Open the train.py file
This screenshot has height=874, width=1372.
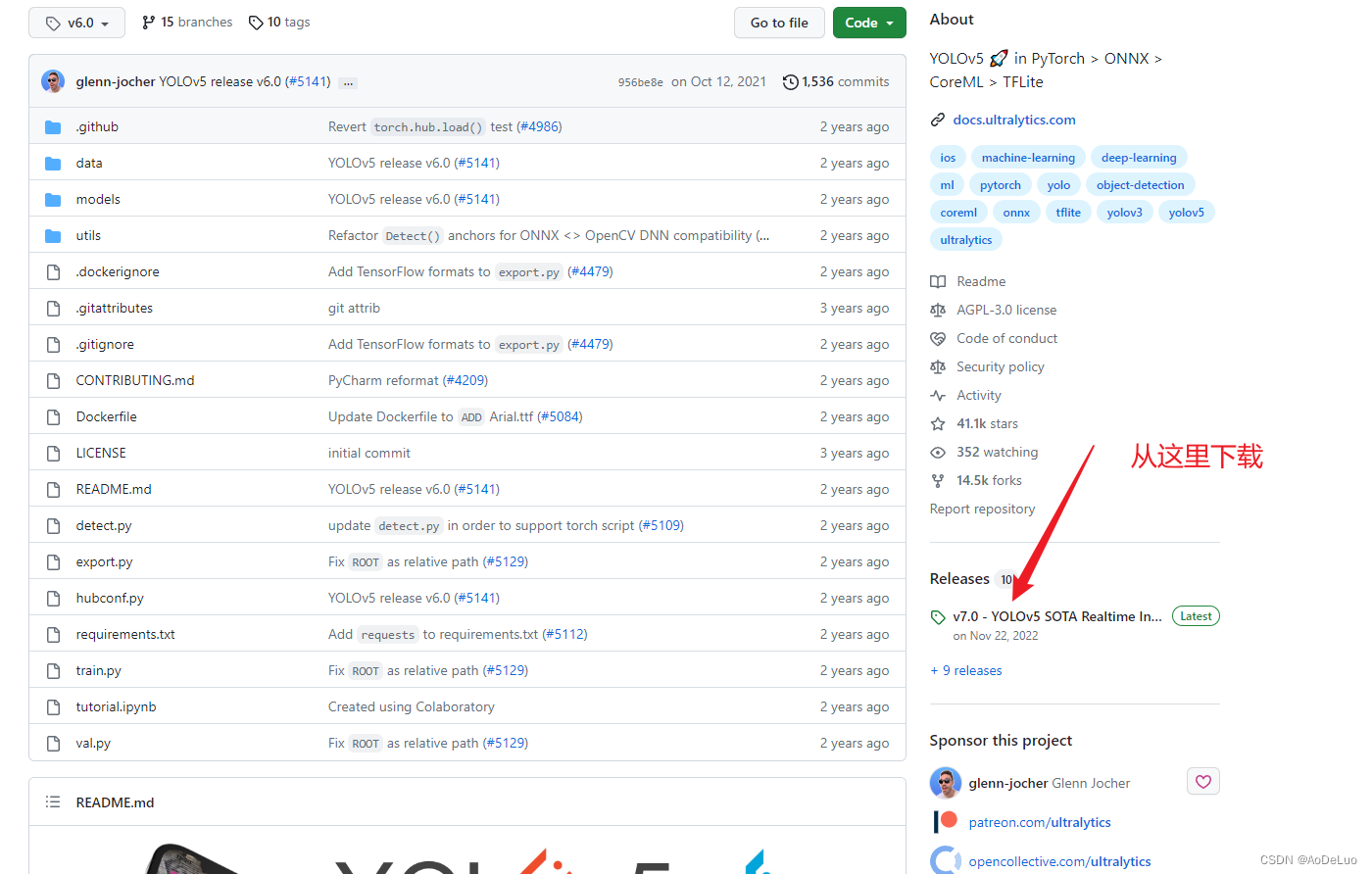pos(99,670)
